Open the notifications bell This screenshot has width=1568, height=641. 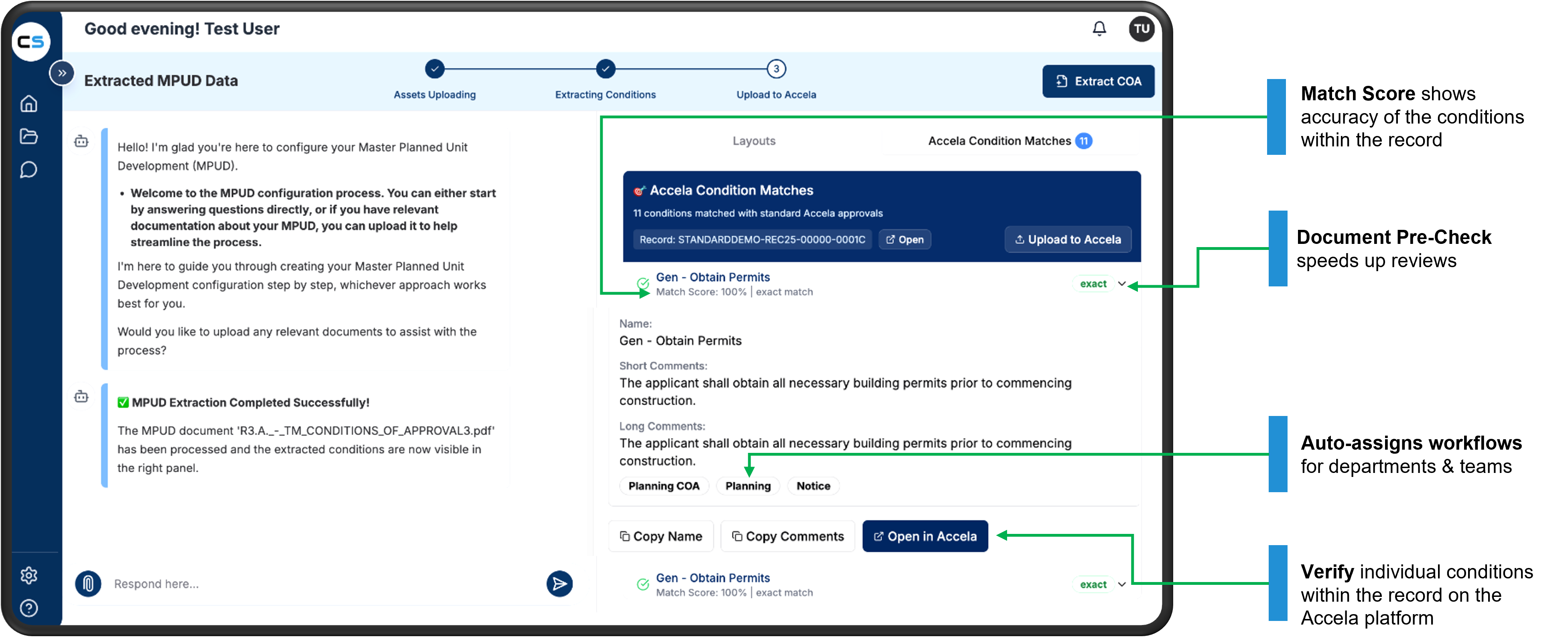coord(1099,28)
